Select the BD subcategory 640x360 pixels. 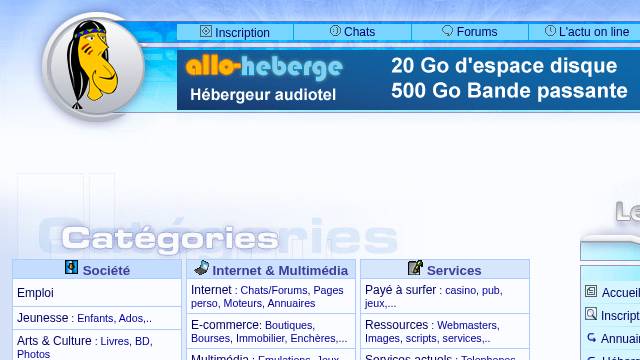coord(142,341)
